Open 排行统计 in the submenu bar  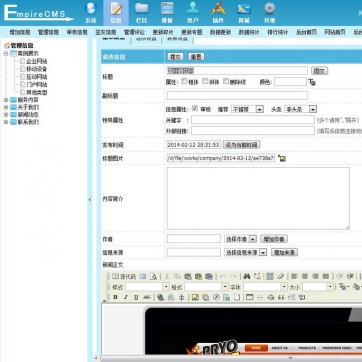pos(278,32)
